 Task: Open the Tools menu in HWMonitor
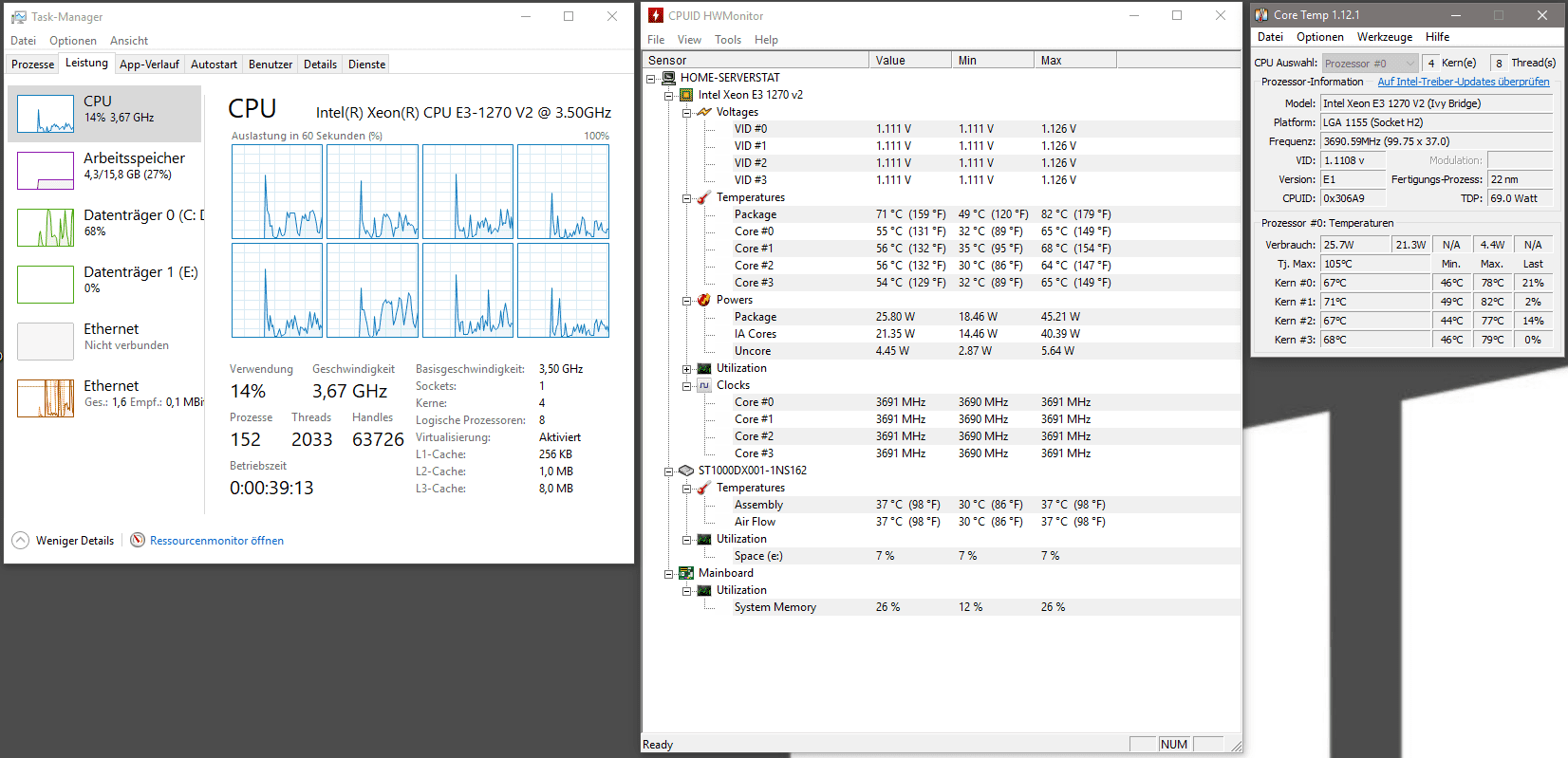coord(728,40)
